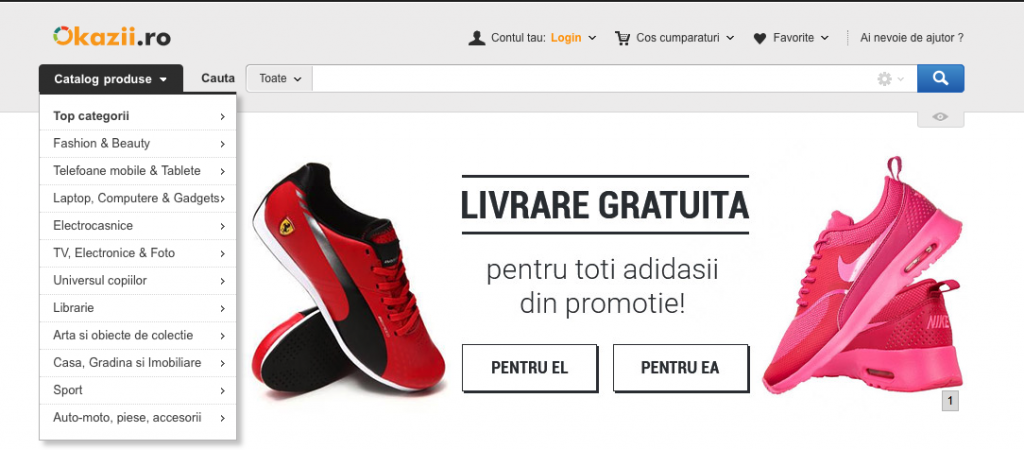Image resolution: width=1024 pixels, height=450 pixels.
Task: Toggle the eye visibility tab below search
Action: click(940, 117)
